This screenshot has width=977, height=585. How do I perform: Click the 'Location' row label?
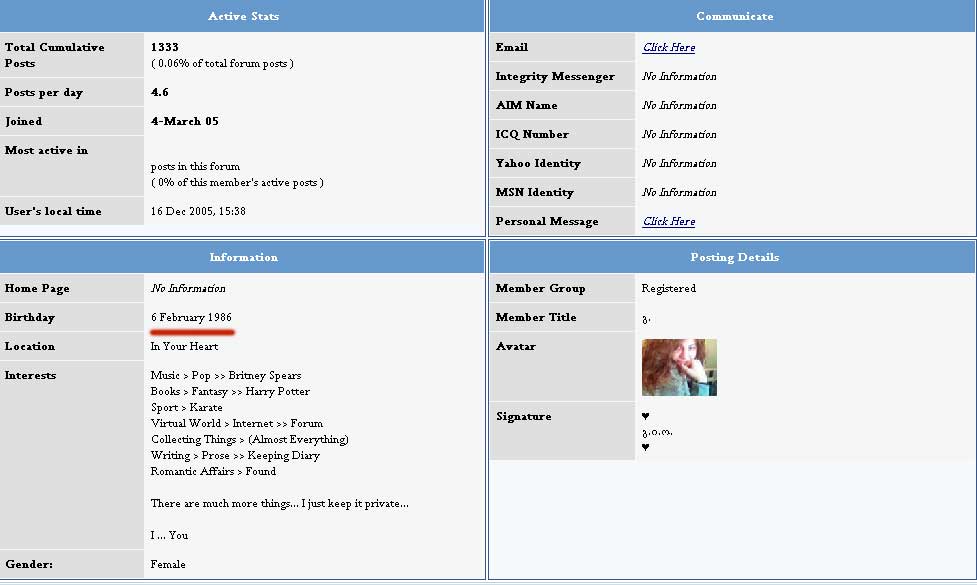click(29, 346)
